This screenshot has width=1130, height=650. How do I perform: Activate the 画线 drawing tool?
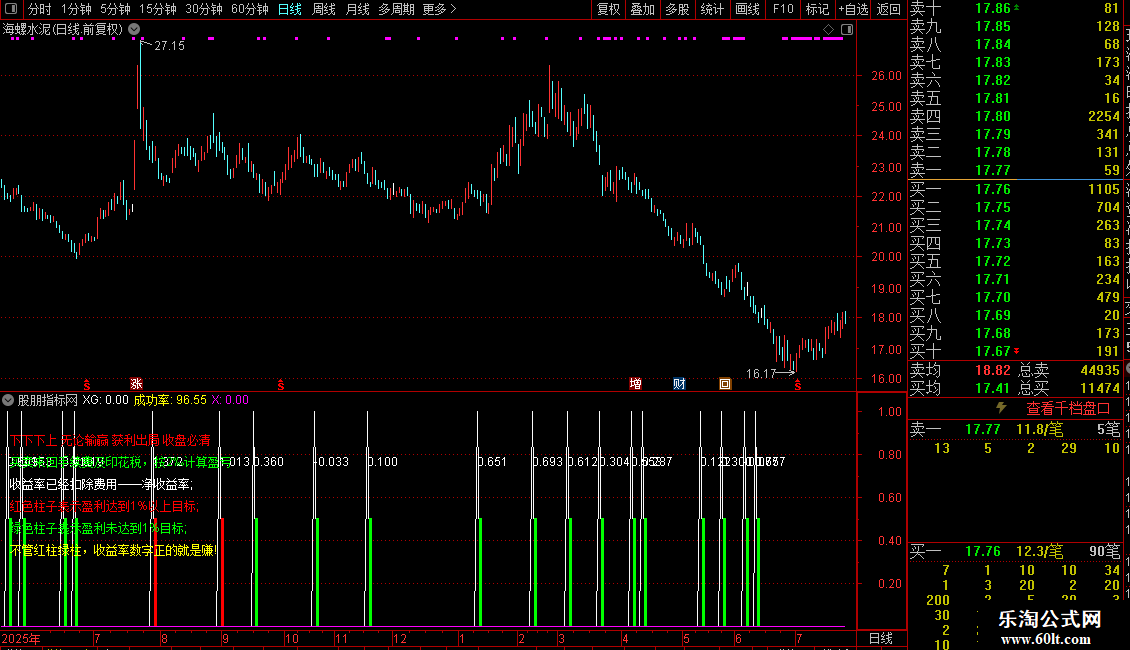pos(747,9)
